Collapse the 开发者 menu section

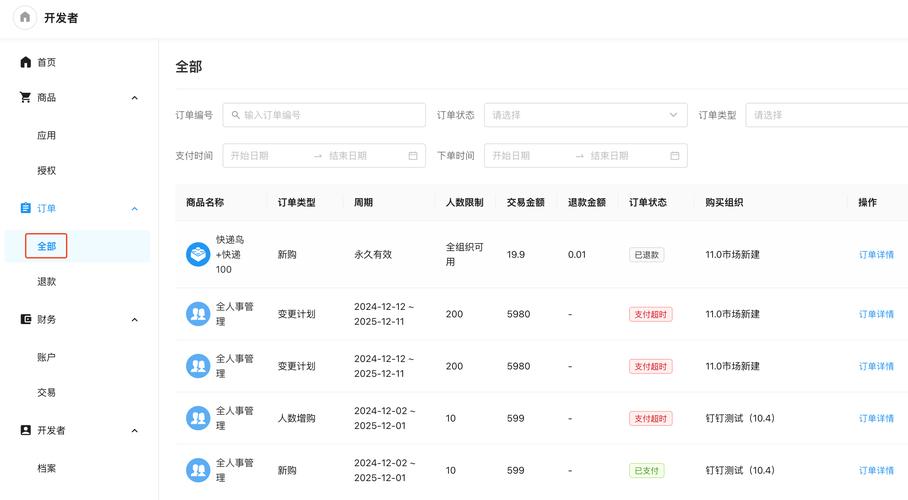click(134, 430)
